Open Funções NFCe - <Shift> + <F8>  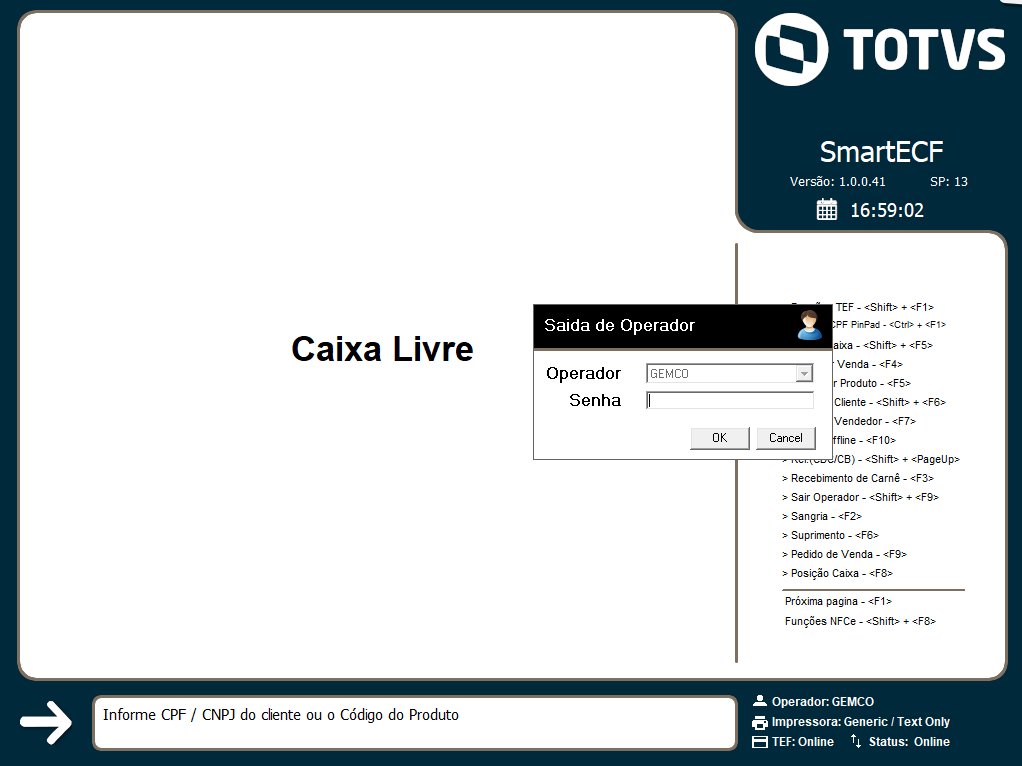tap(860, 621)
